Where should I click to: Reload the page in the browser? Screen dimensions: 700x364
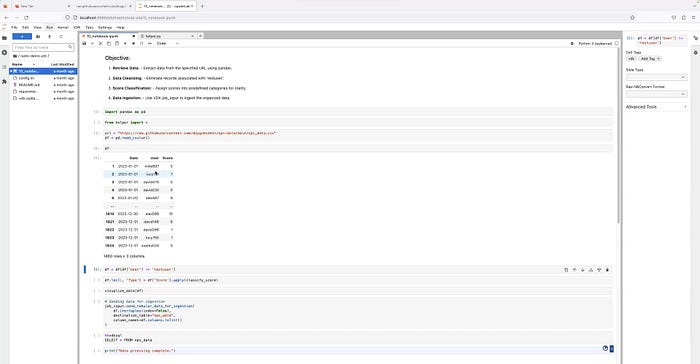point(26,17)
